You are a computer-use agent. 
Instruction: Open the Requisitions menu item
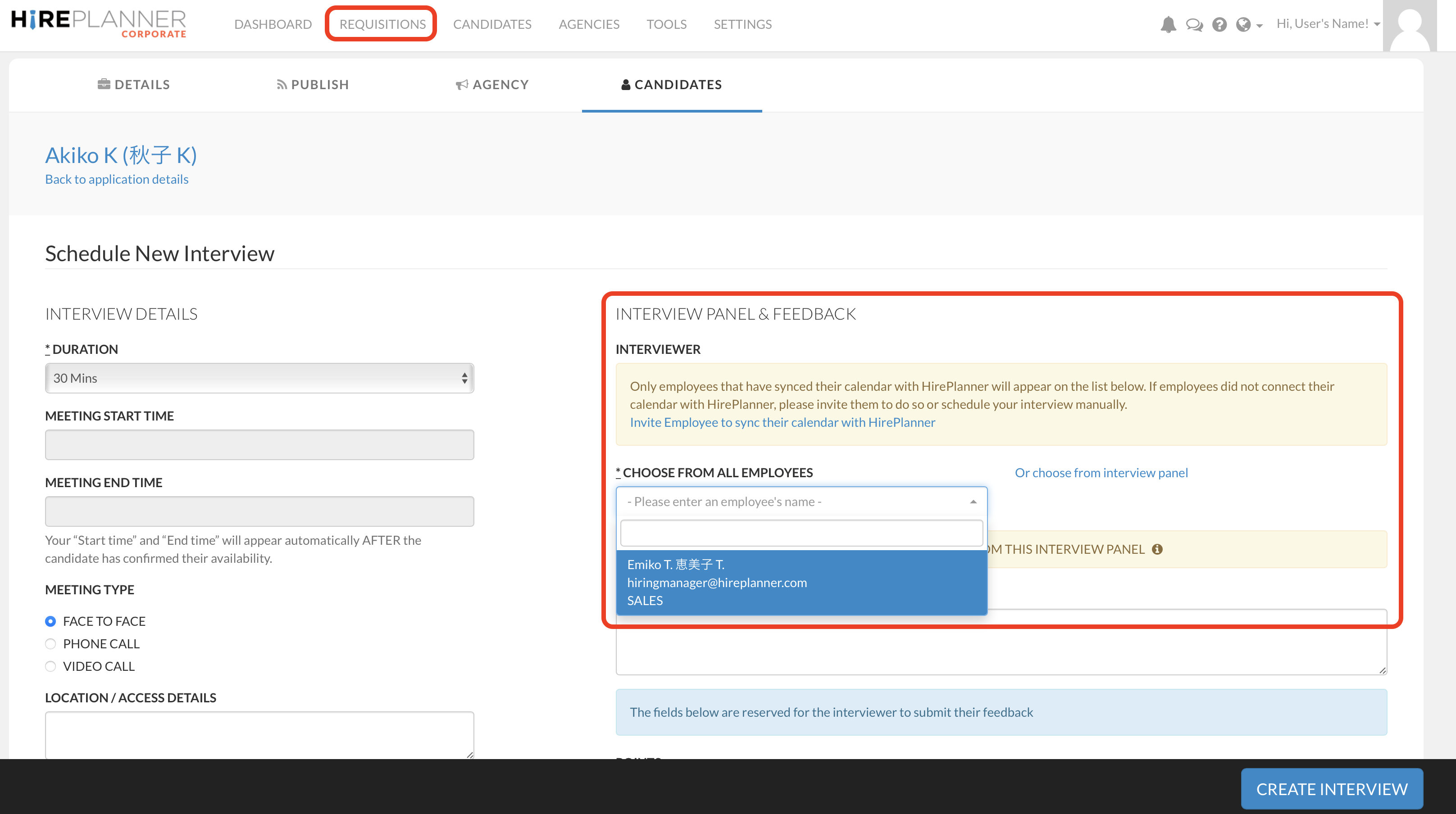point(382,24)
